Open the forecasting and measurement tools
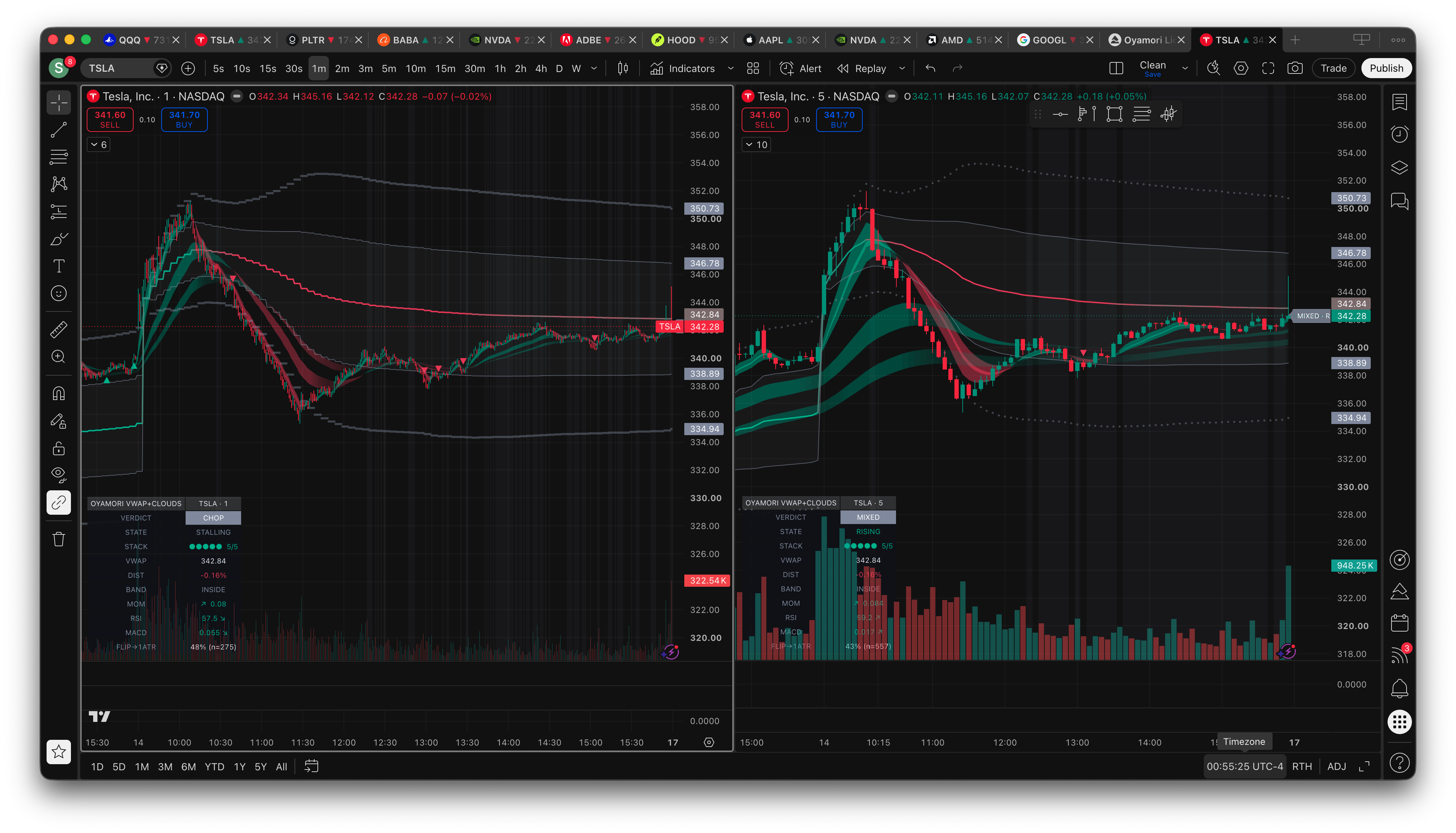1456x833 pixels. (x=59, y=212)
